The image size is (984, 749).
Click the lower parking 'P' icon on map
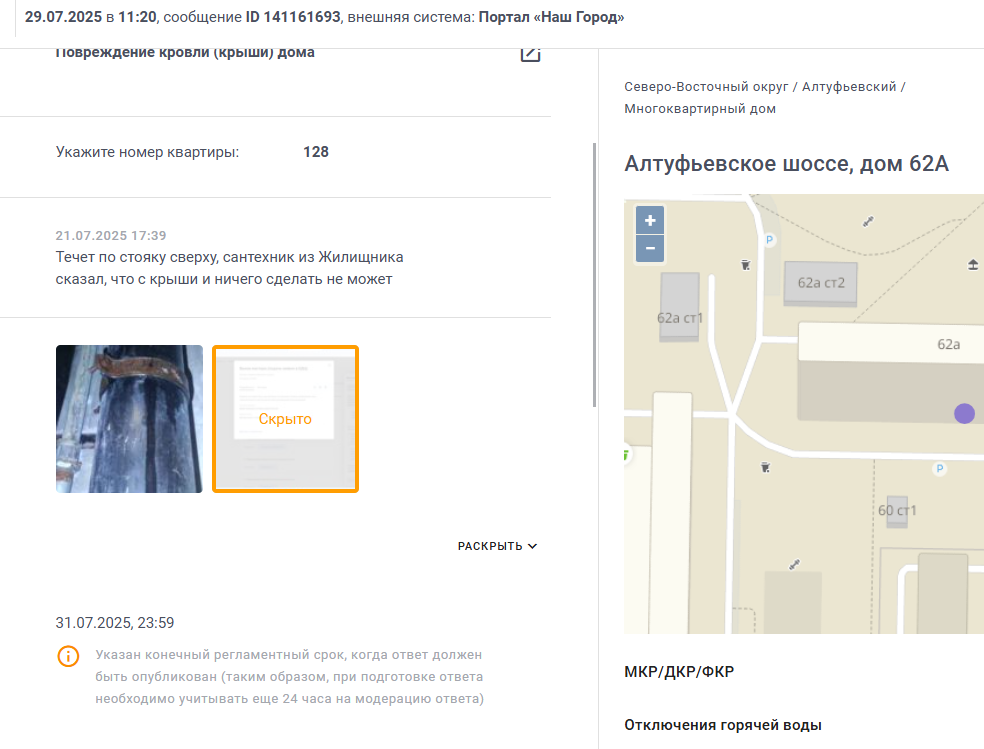[x=939, y=469]
